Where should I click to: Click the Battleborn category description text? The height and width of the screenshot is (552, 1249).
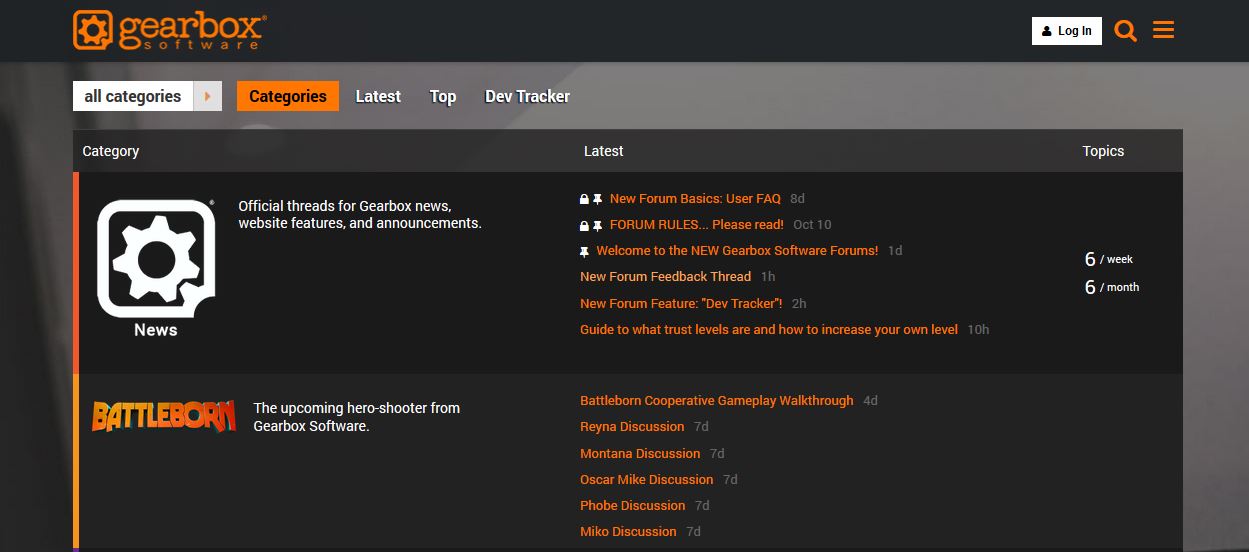(x=357, y=417)
